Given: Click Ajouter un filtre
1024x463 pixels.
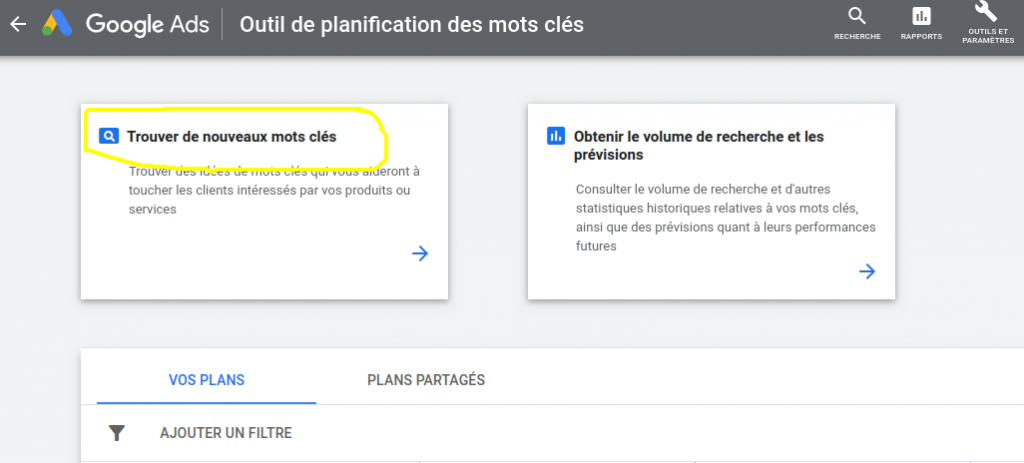Looking at the screenshot, I should [226, 433].
